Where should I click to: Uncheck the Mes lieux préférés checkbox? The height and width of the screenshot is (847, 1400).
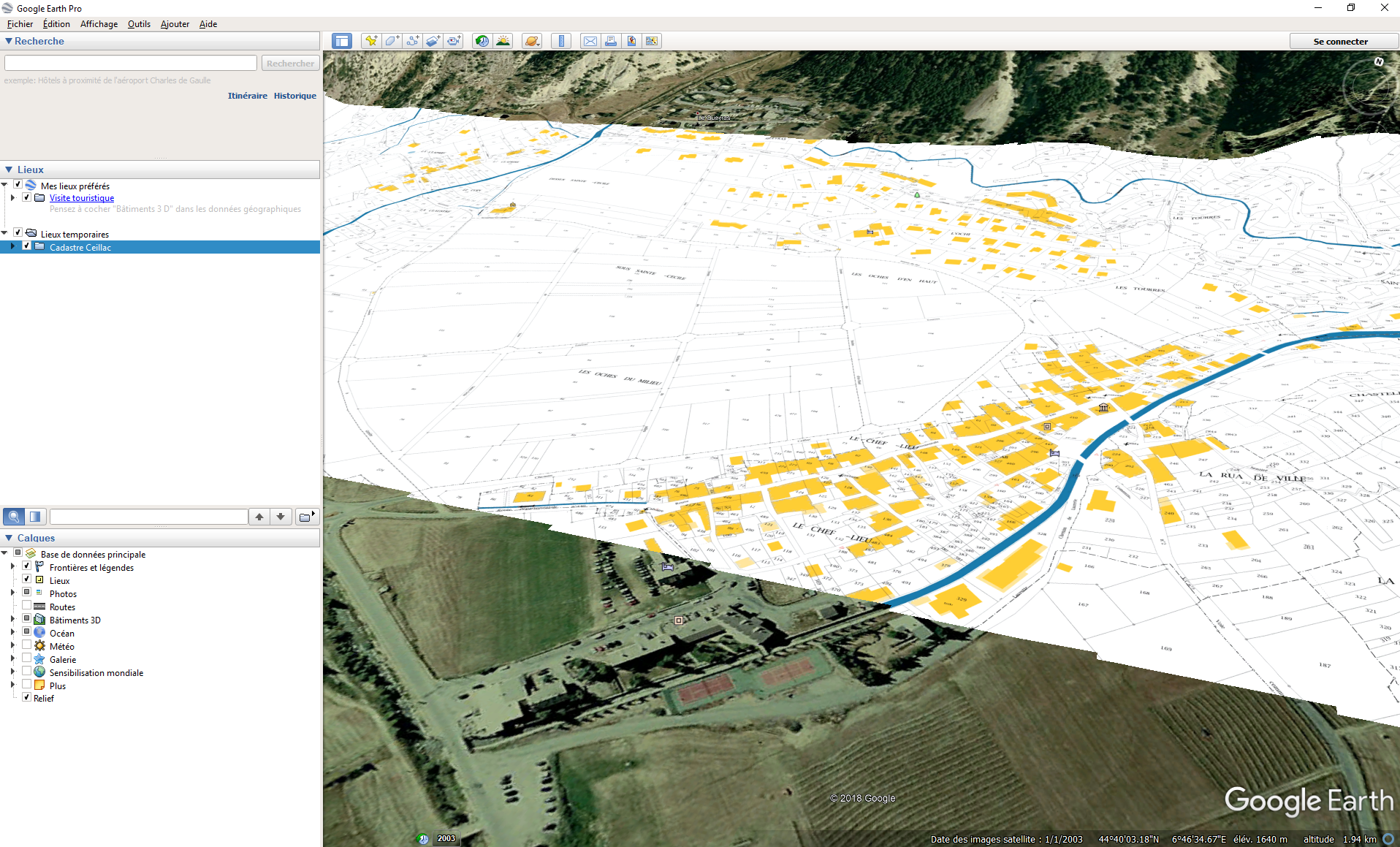(18, 185)
